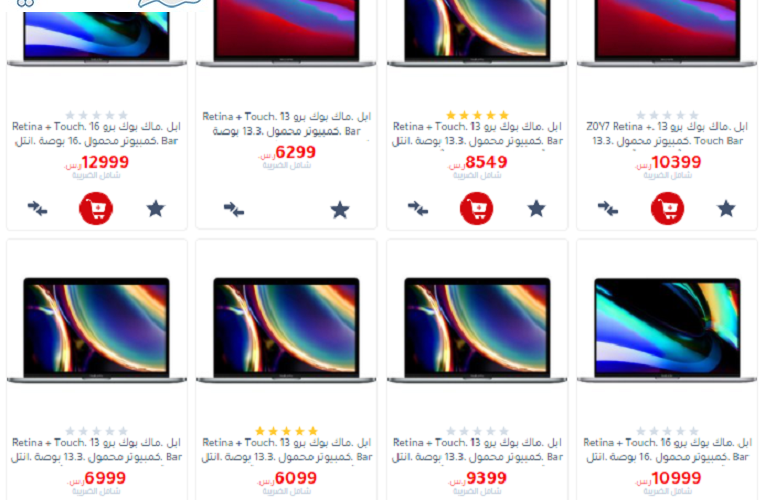The image size is (765, 500).
Task: Click the 9399 MacBook Pro product image
Action: pyautogui.click(x=477, y=330)
